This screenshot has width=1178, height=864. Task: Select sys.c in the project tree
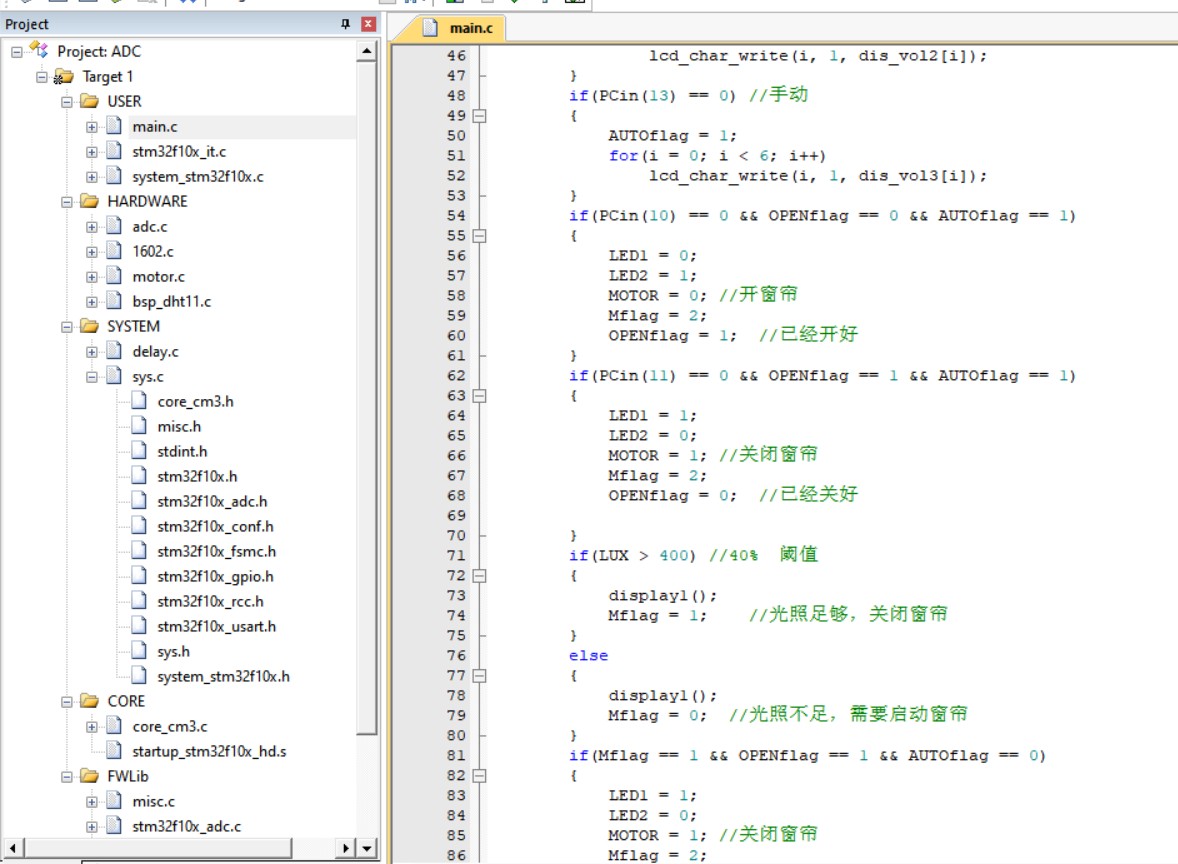[x=148, y=377]
